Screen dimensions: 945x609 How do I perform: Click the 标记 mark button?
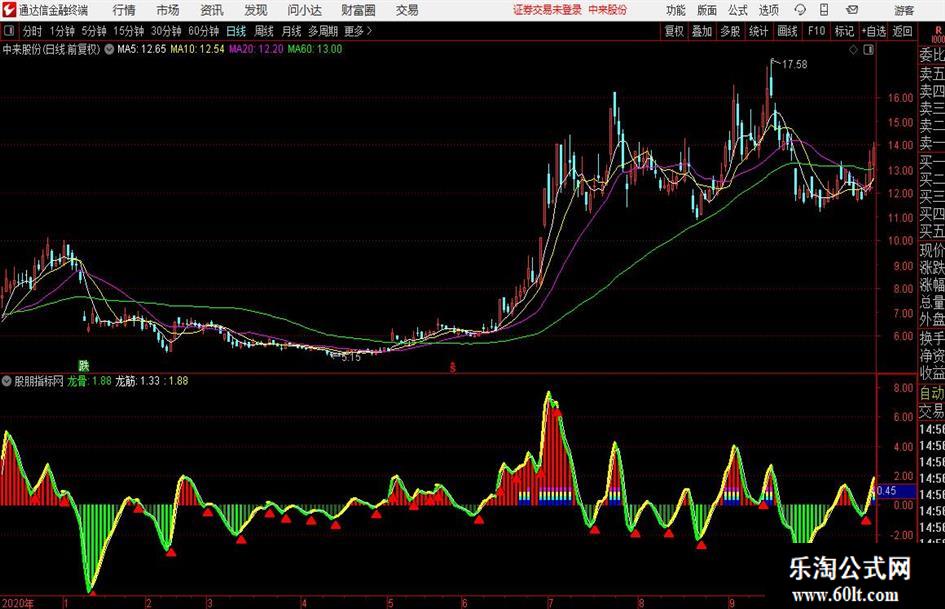[844, 31]
